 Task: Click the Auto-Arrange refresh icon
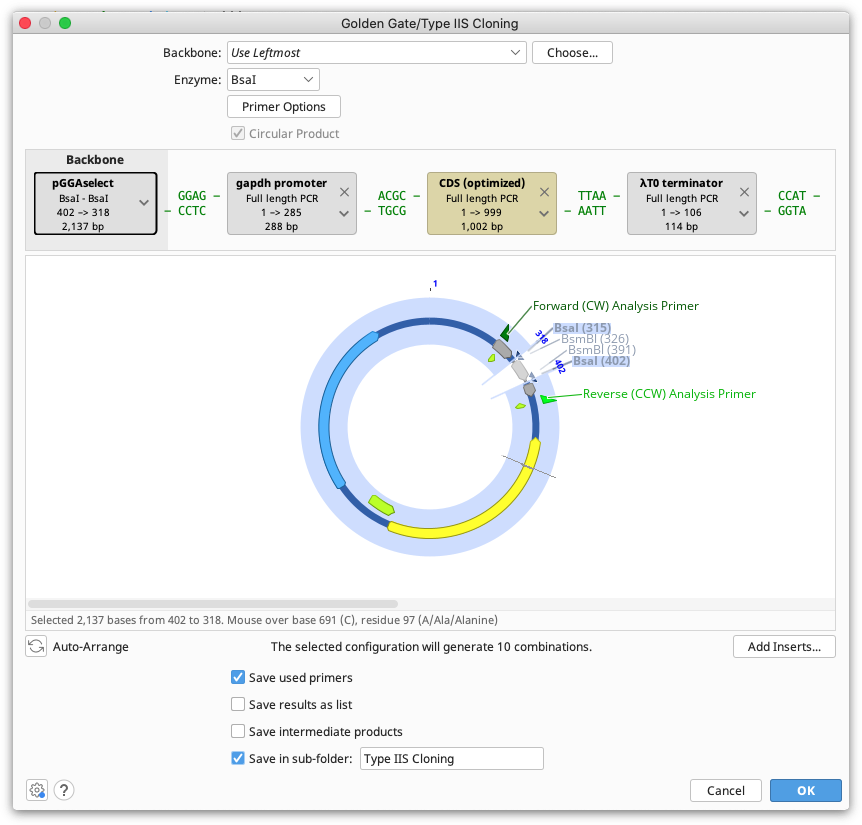(36, 646)
